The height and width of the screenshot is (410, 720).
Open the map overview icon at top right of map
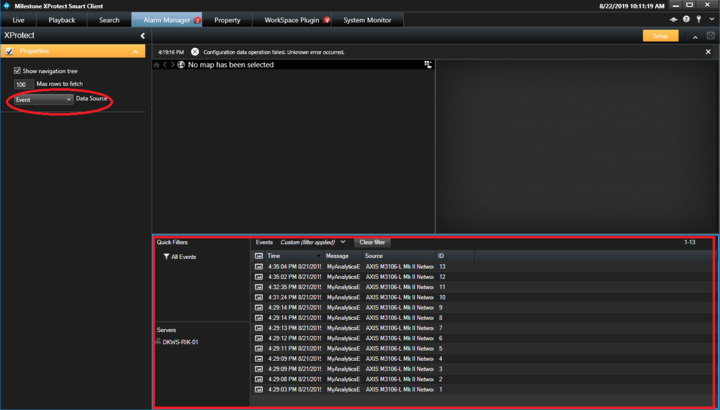428,65
